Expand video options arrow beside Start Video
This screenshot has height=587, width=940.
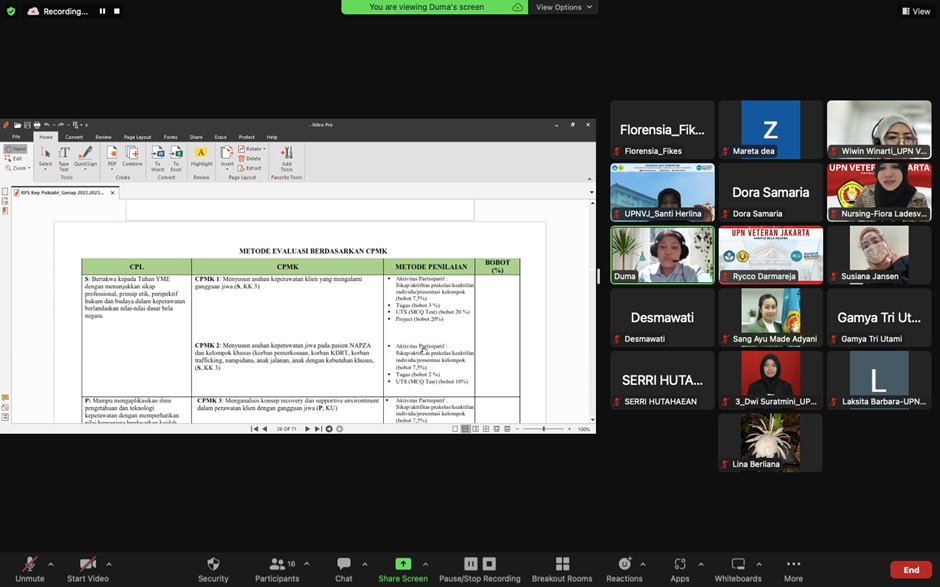pyautogui.click(x=109, y=564)
